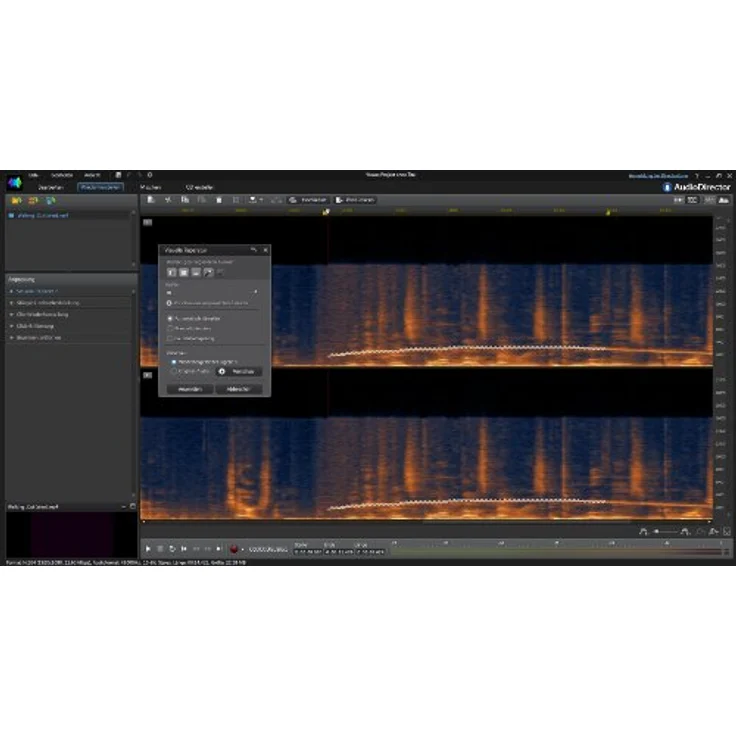736x736 pixels.
Task: Click Anwenden apply button in dialog
Action: [190, 389]
